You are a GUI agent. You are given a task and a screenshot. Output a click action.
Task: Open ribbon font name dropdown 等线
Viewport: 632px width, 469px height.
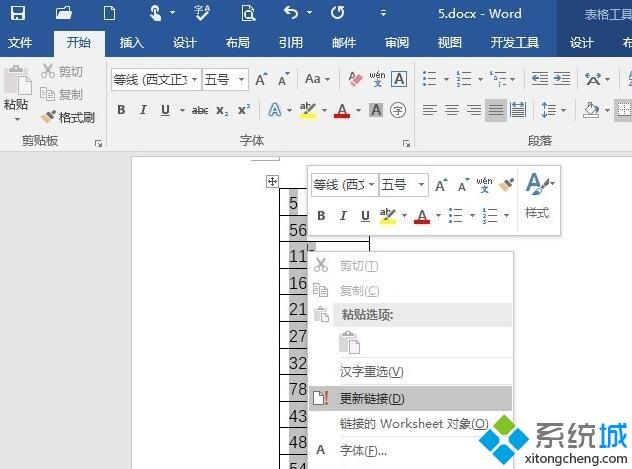tap(194, 79)
